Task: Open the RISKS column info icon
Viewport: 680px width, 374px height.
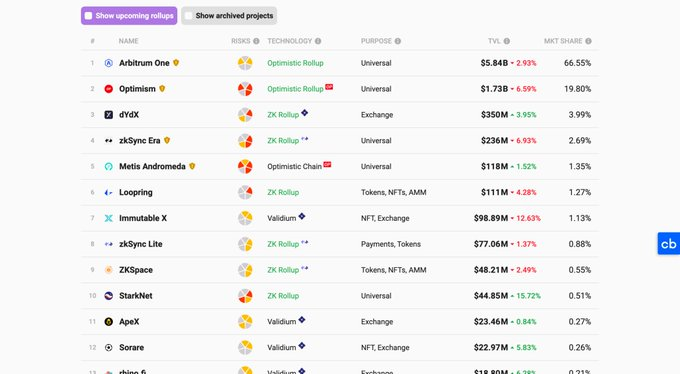Action: [x=256, y=41]
